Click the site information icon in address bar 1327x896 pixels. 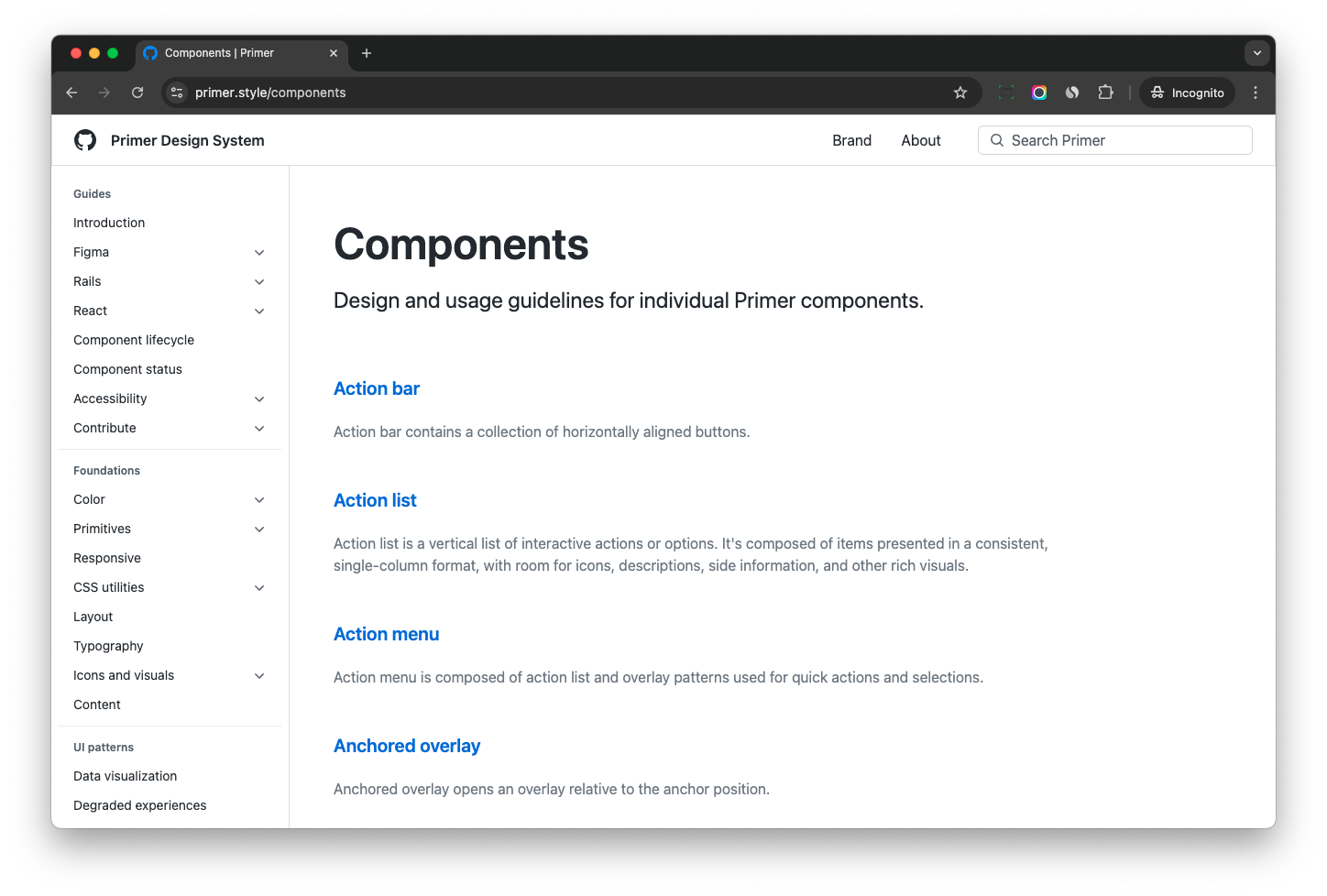178,93
